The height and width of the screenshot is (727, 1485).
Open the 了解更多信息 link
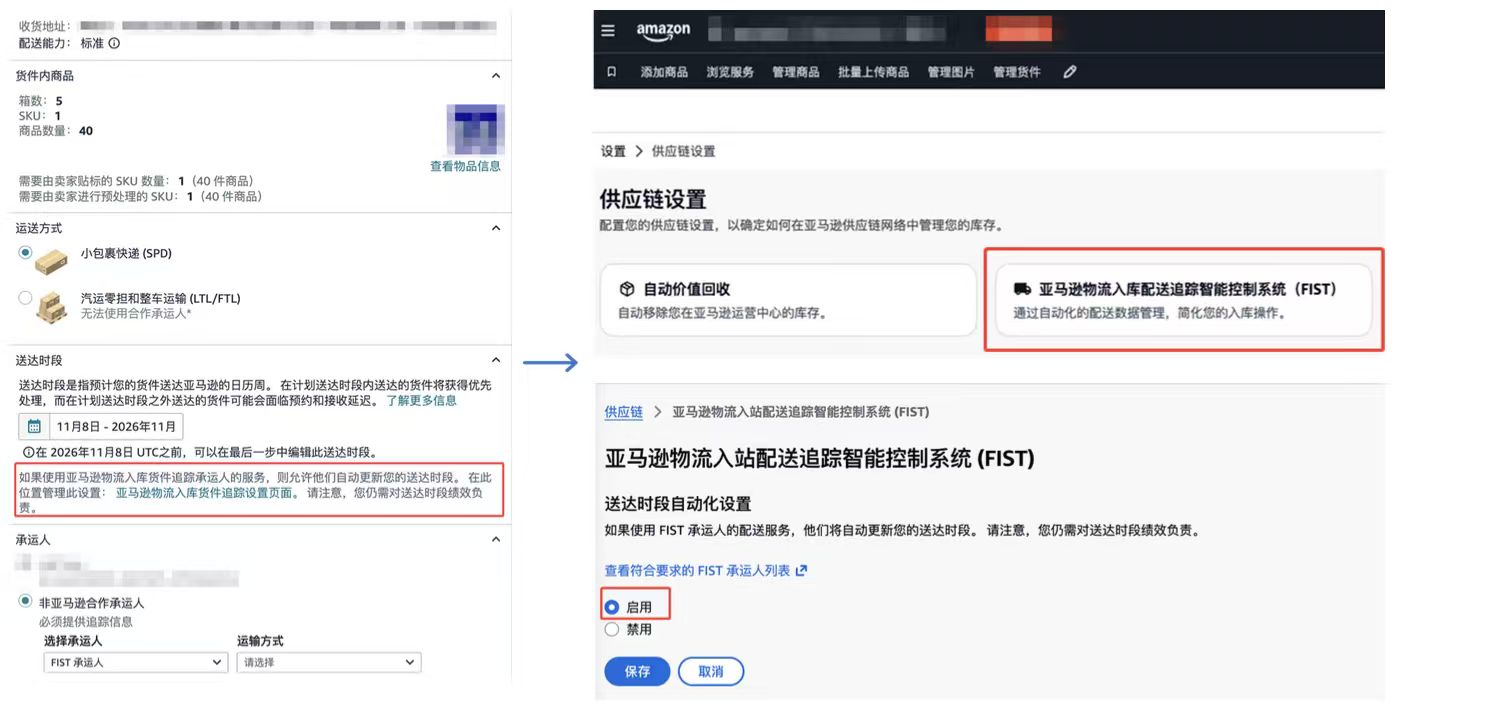[422, 400]
